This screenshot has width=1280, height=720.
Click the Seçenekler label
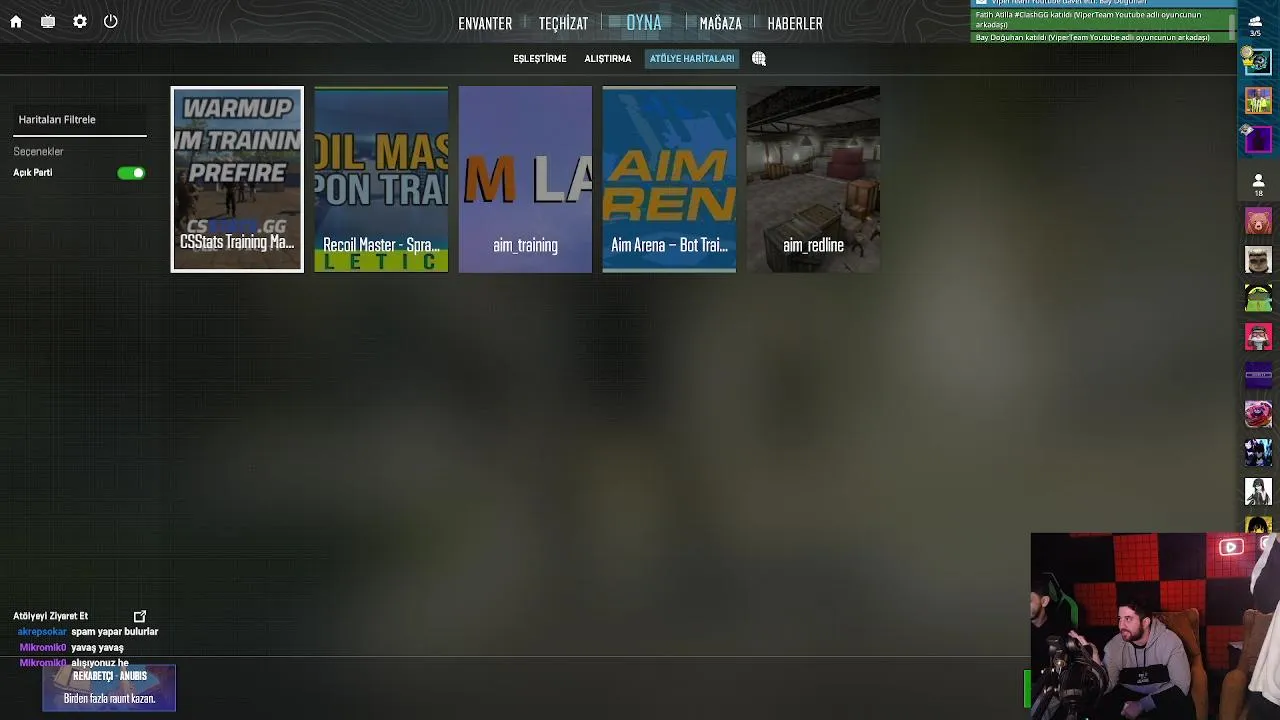pos(38,152)
